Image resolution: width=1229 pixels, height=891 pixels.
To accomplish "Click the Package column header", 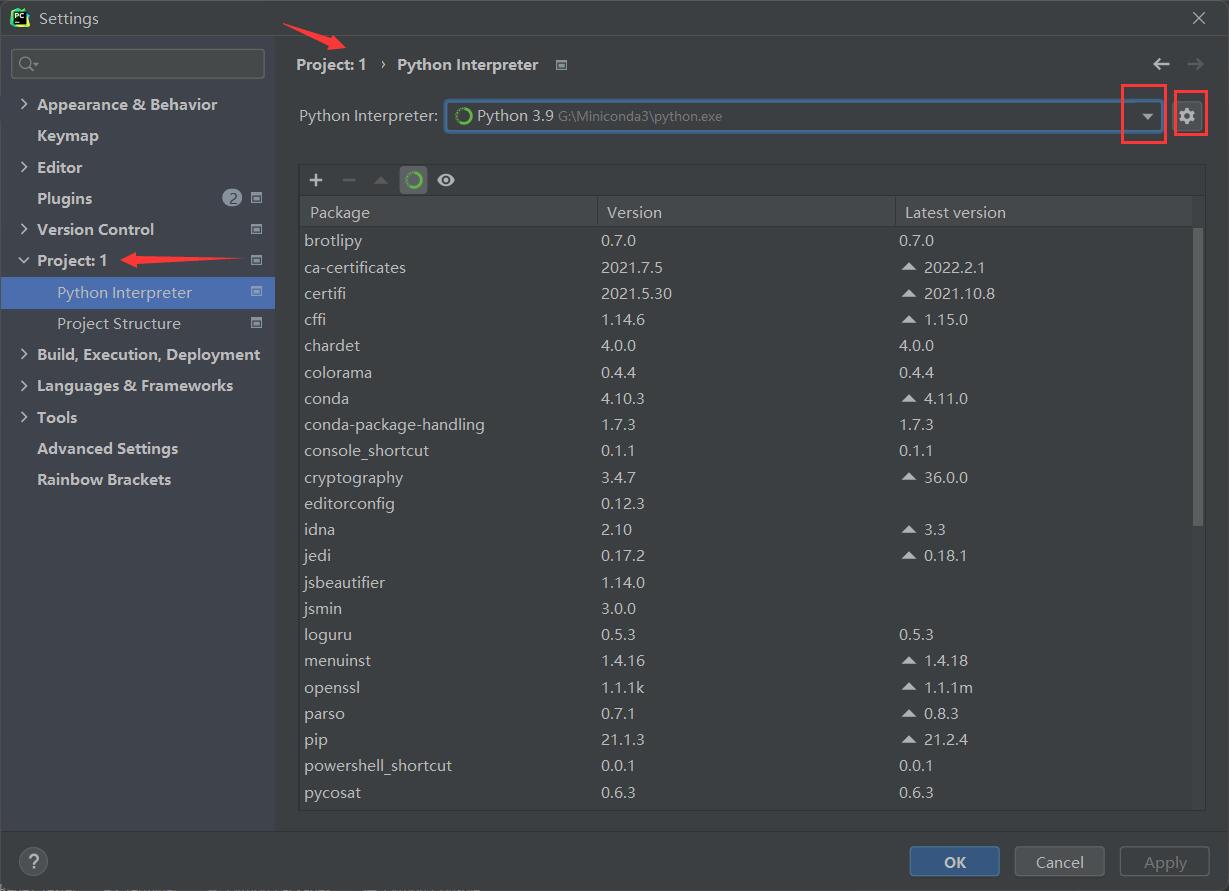I will pyautogui.click(x=448, y=212).
